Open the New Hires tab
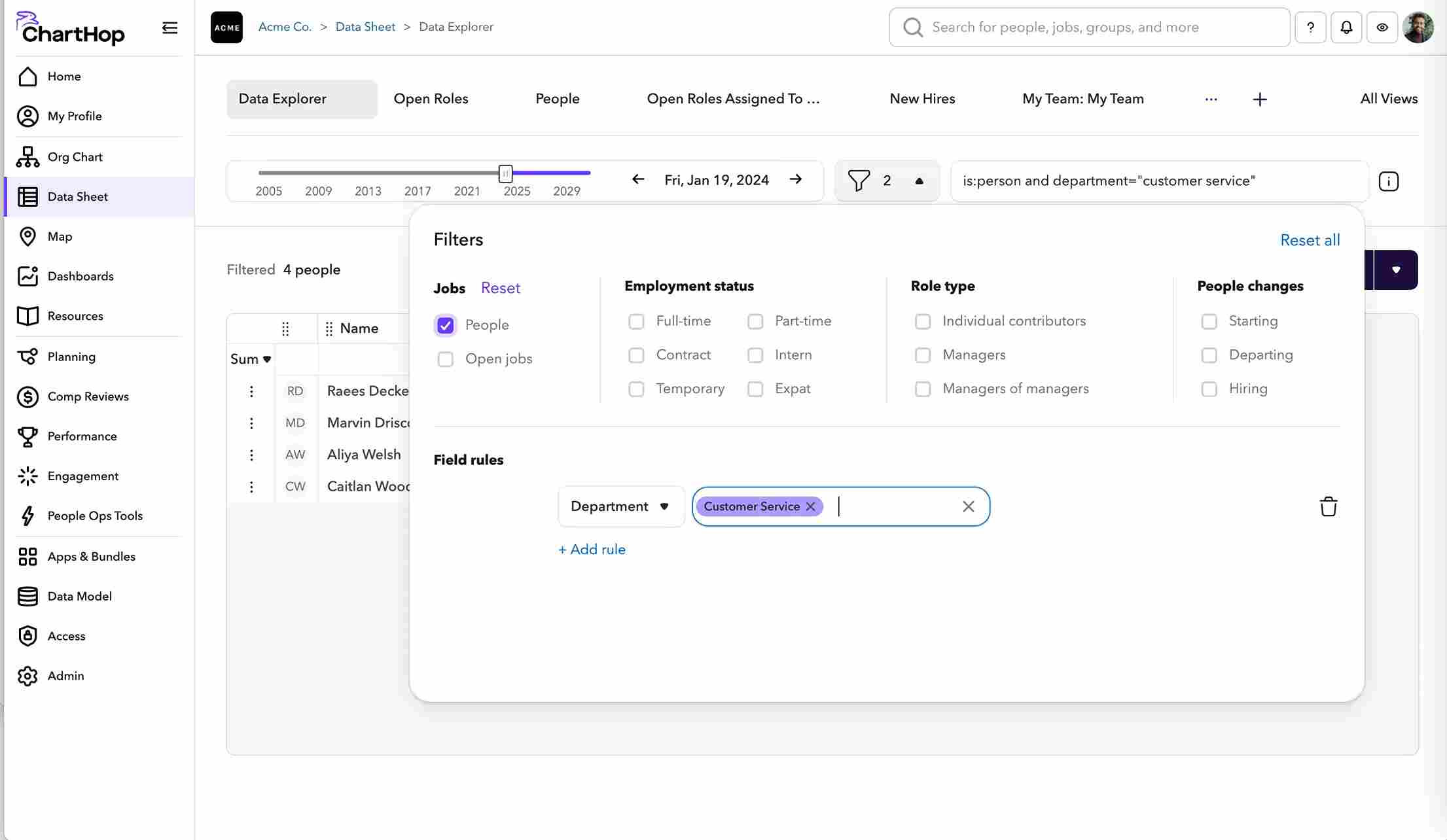The image size is (1447, 840). coord(921,99)
